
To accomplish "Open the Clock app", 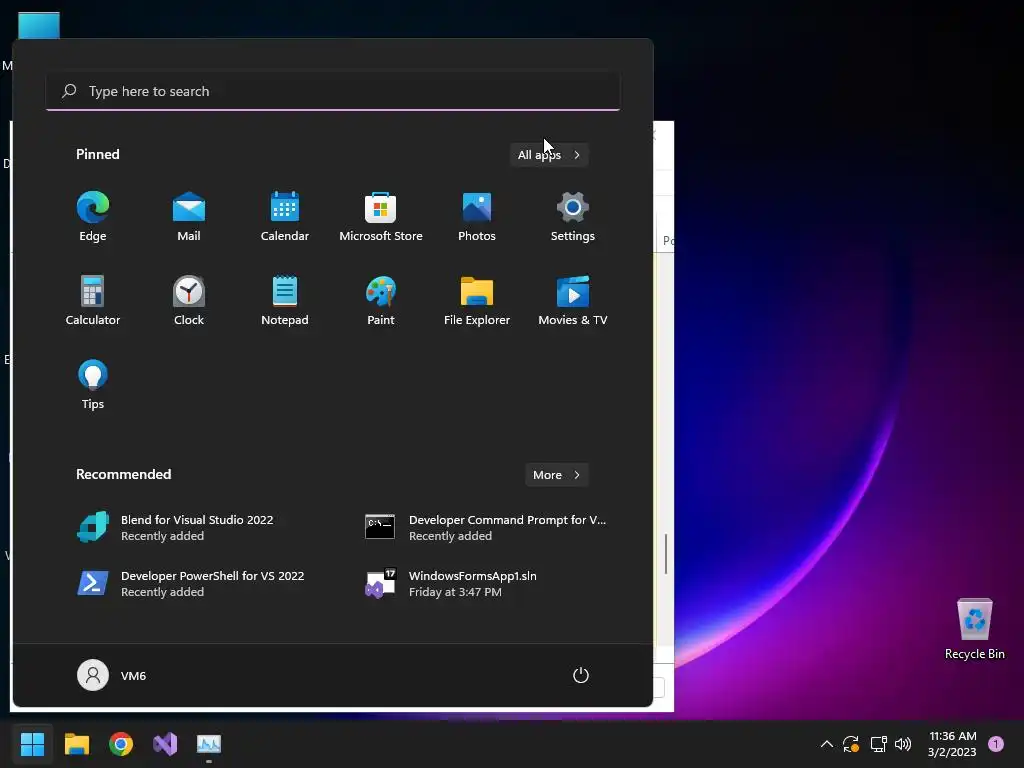I will [x=189, y=300].
